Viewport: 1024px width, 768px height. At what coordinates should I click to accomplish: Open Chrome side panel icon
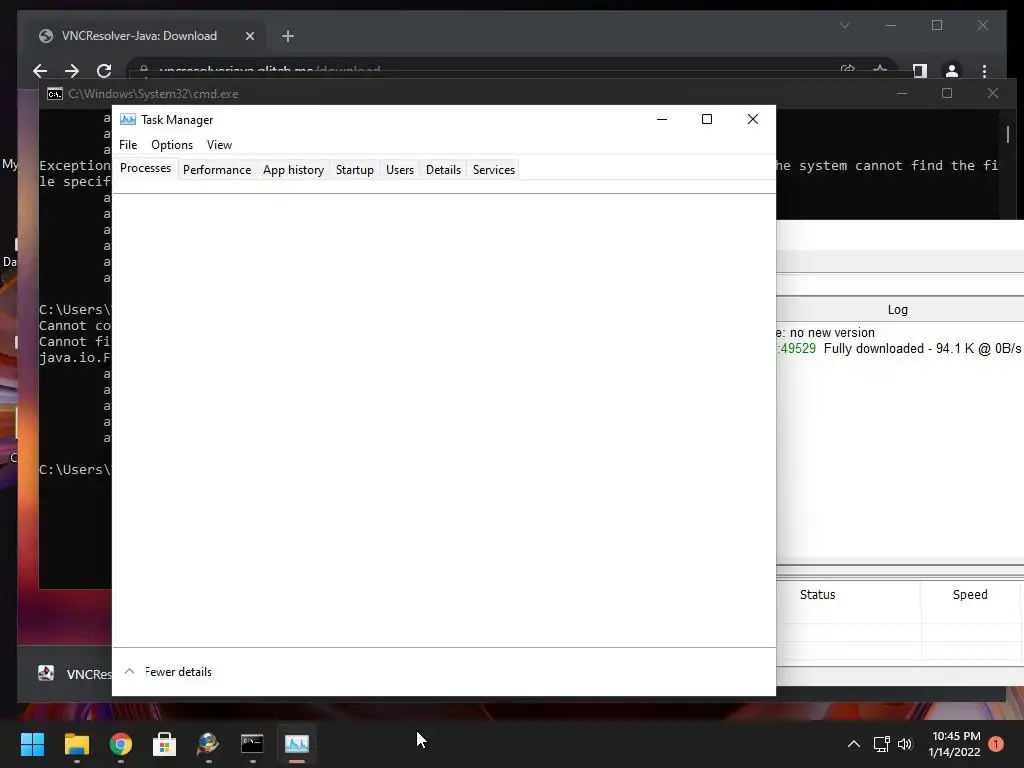pos(920,71)
